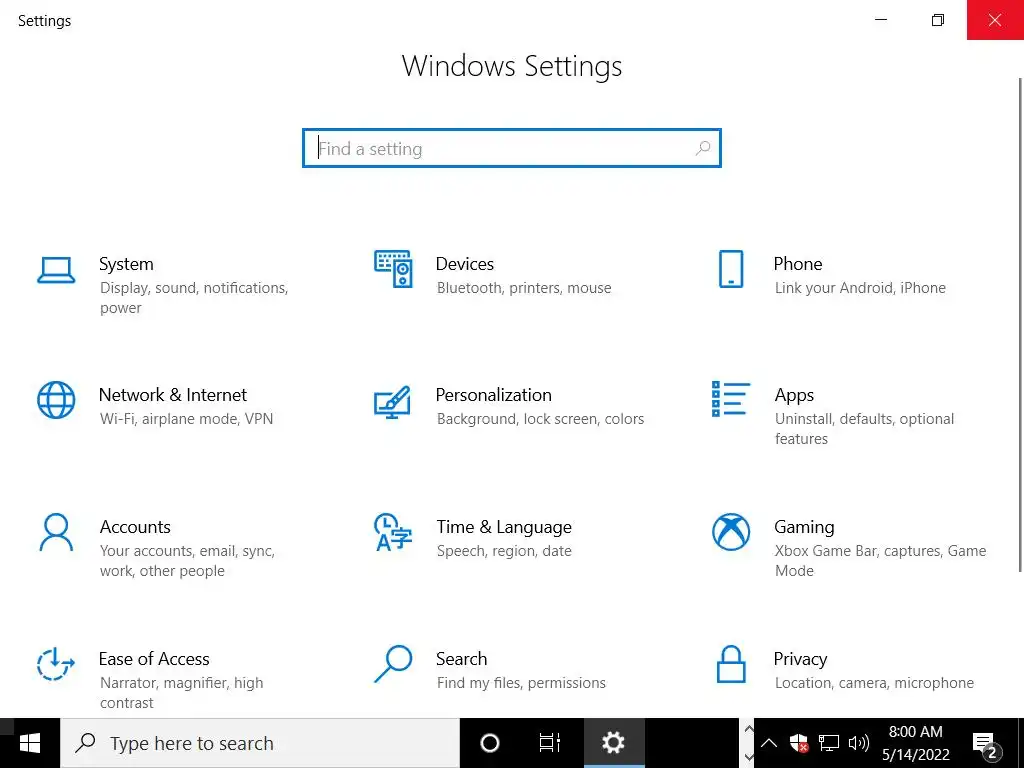Open the System heading link

(x=126, y=264)
